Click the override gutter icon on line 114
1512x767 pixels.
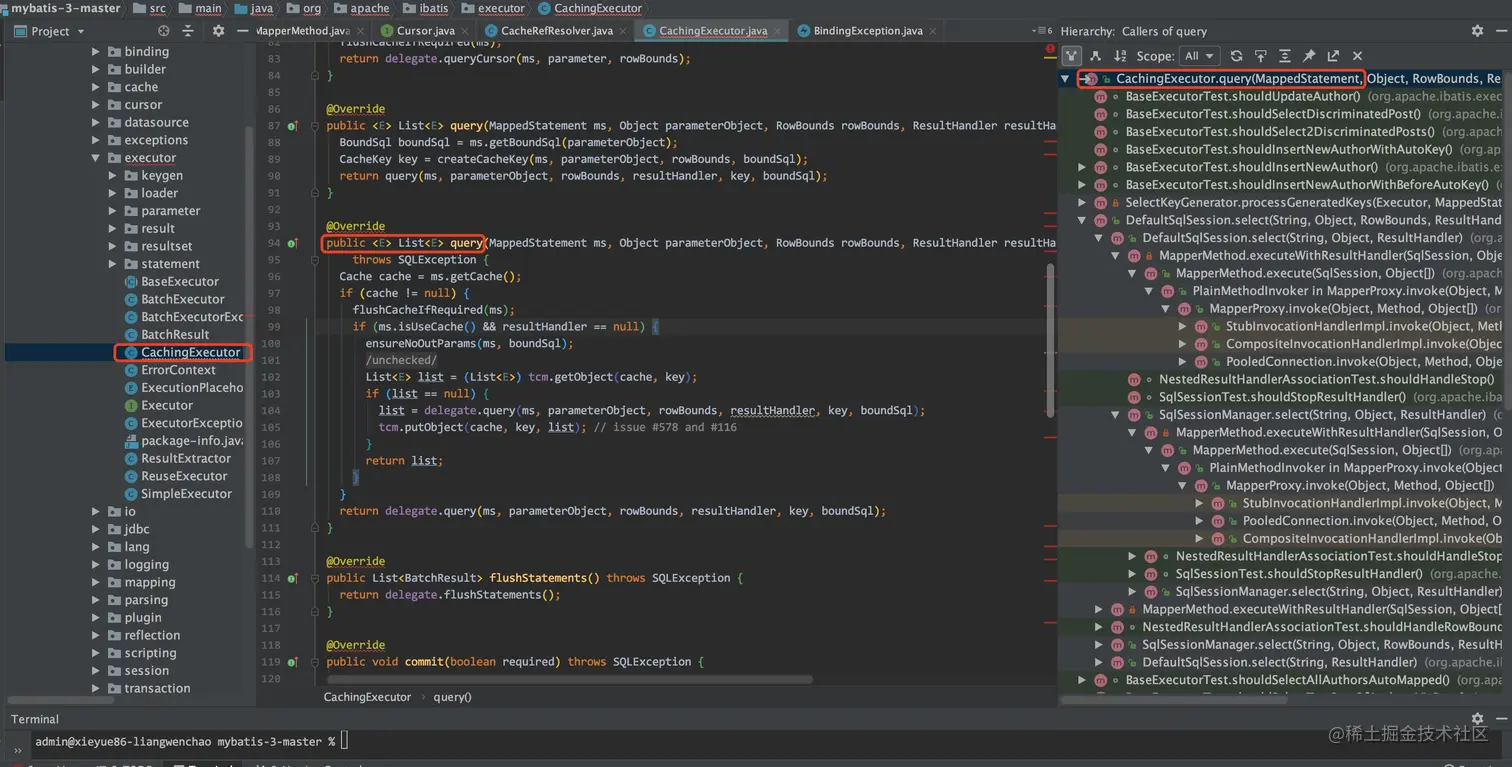pos(293,579)
